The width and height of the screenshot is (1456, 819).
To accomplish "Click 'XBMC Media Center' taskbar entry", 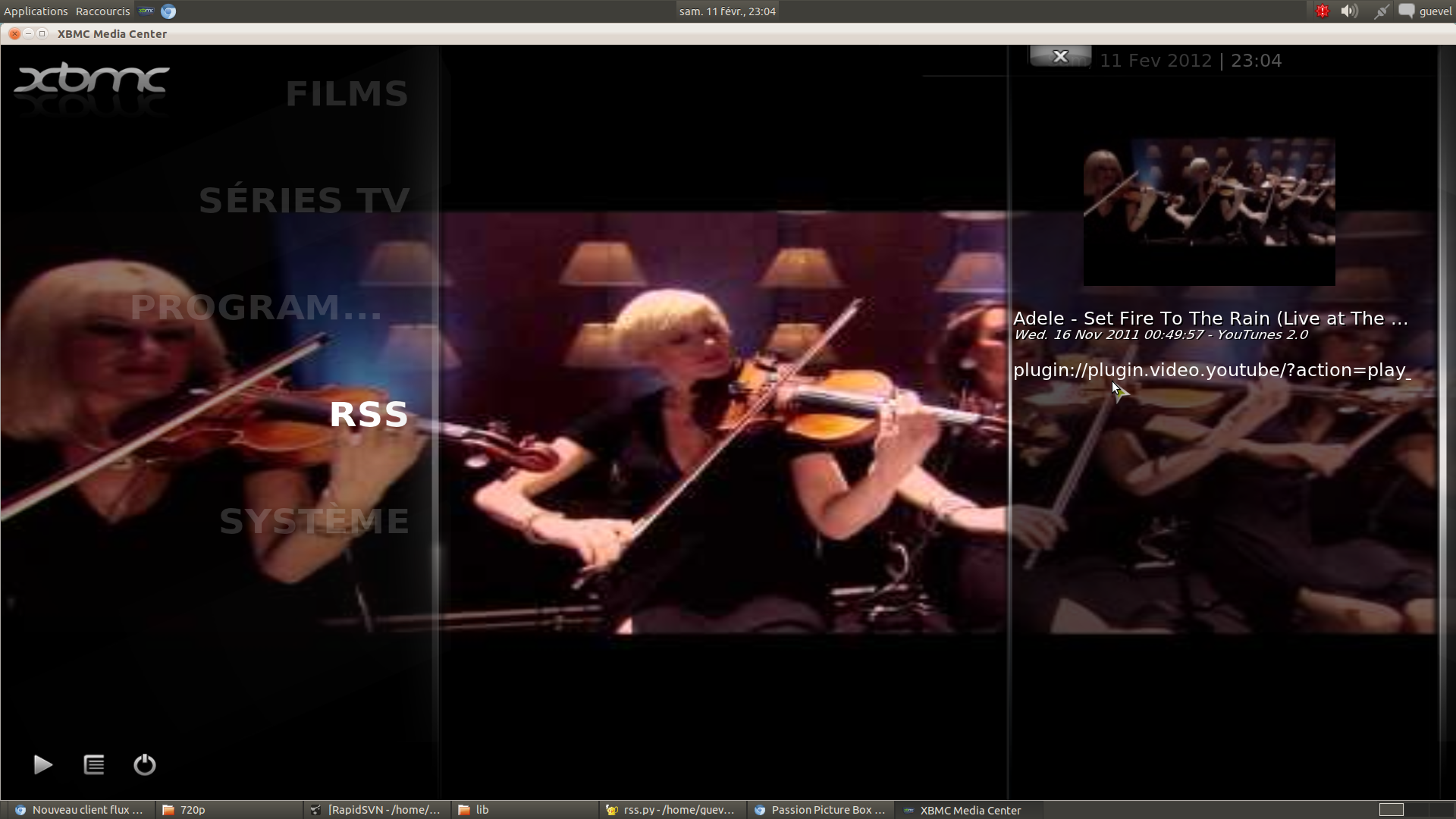I will point(968,810).
